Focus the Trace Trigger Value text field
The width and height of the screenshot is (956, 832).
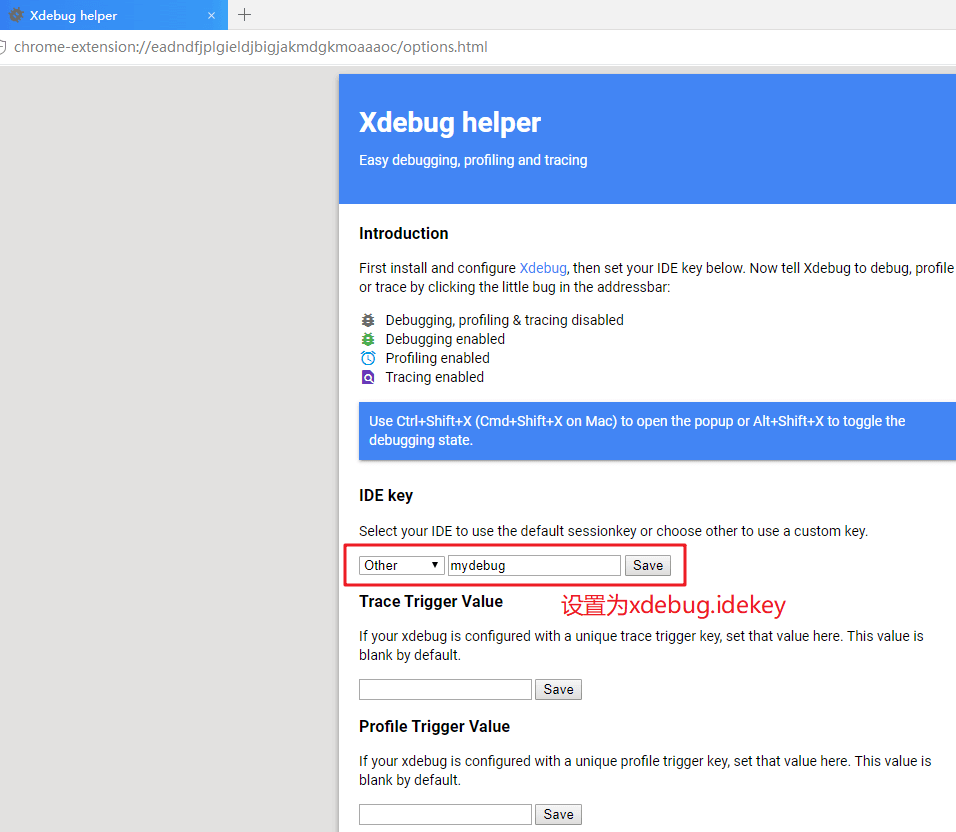coord(445,689)
